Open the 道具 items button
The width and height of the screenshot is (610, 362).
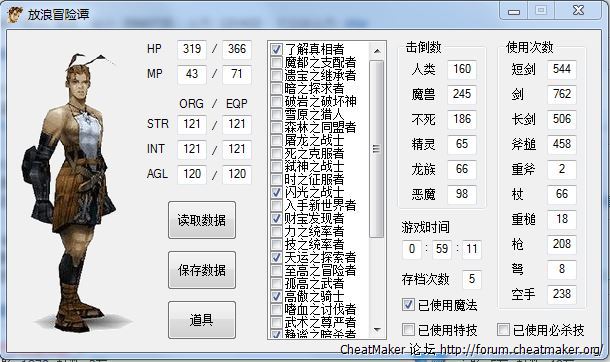(x=202, y=320)
